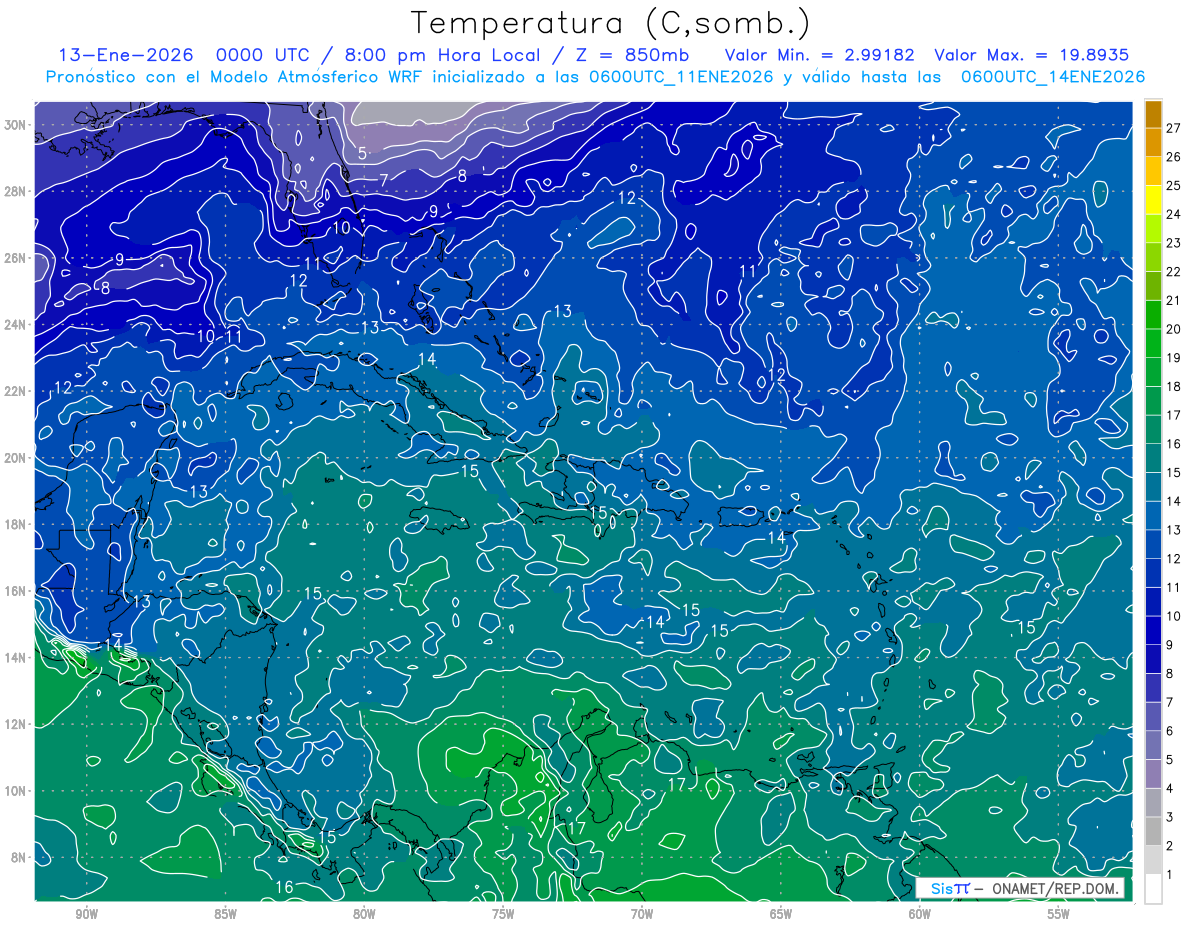Click the "21" label on the color scale

coord(1174,300)
